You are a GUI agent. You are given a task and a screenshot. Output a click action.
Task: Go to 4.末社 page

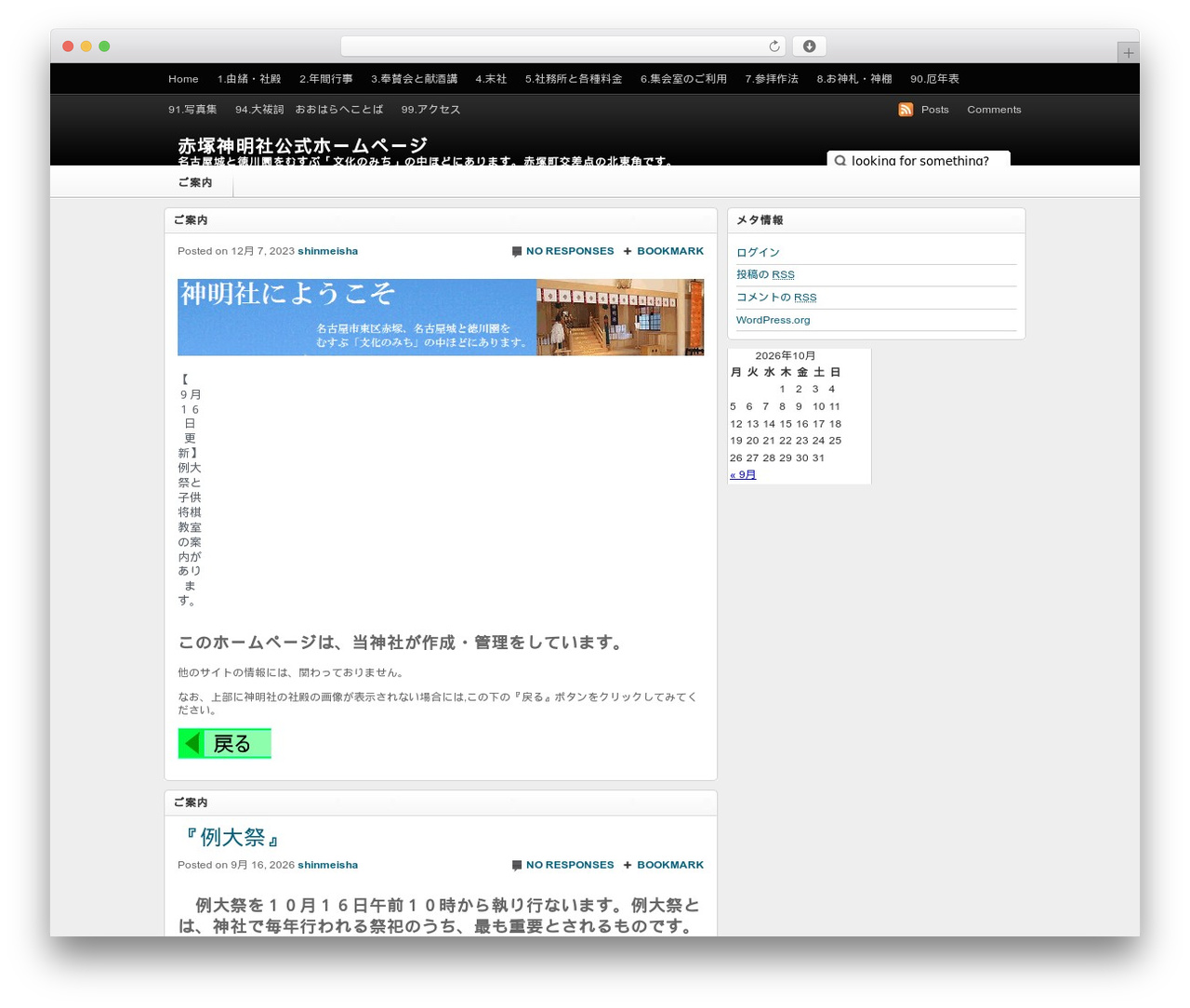(491, 79)
